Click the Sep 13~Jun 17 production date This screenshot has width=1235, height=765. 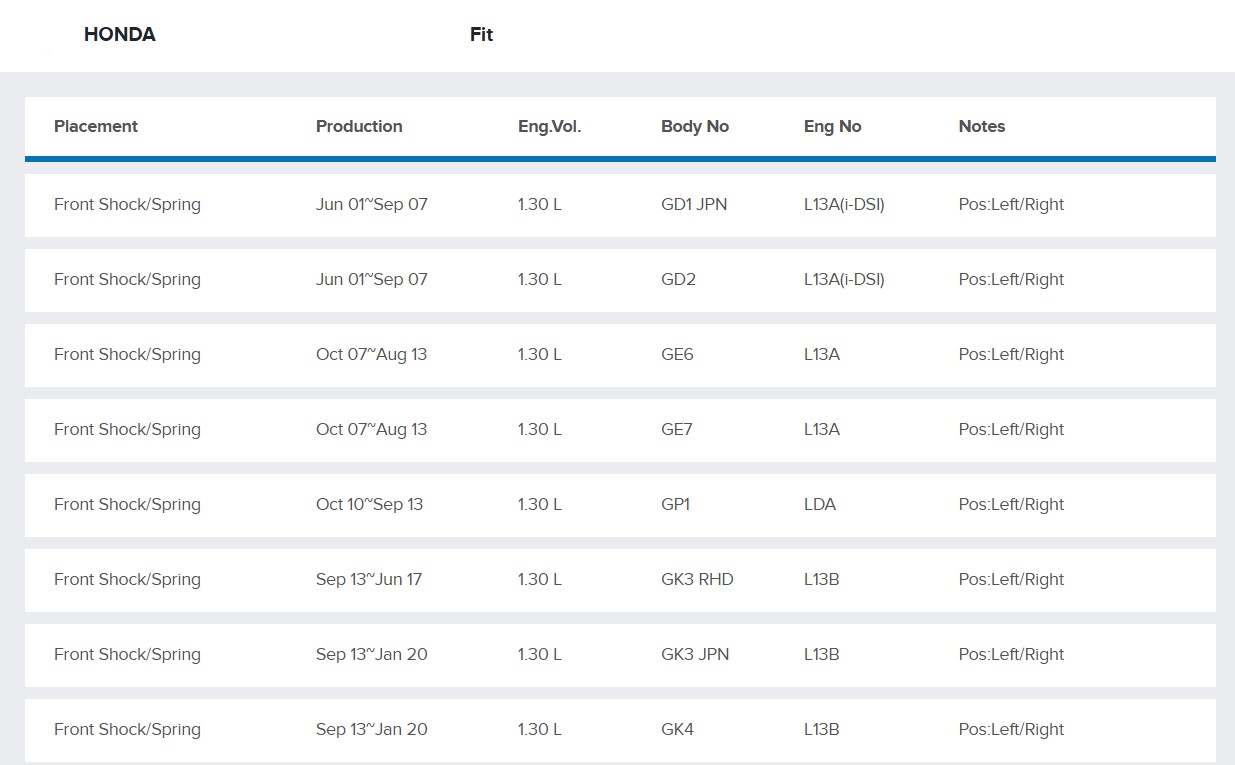pyautogui.click(x=368, y=580)
